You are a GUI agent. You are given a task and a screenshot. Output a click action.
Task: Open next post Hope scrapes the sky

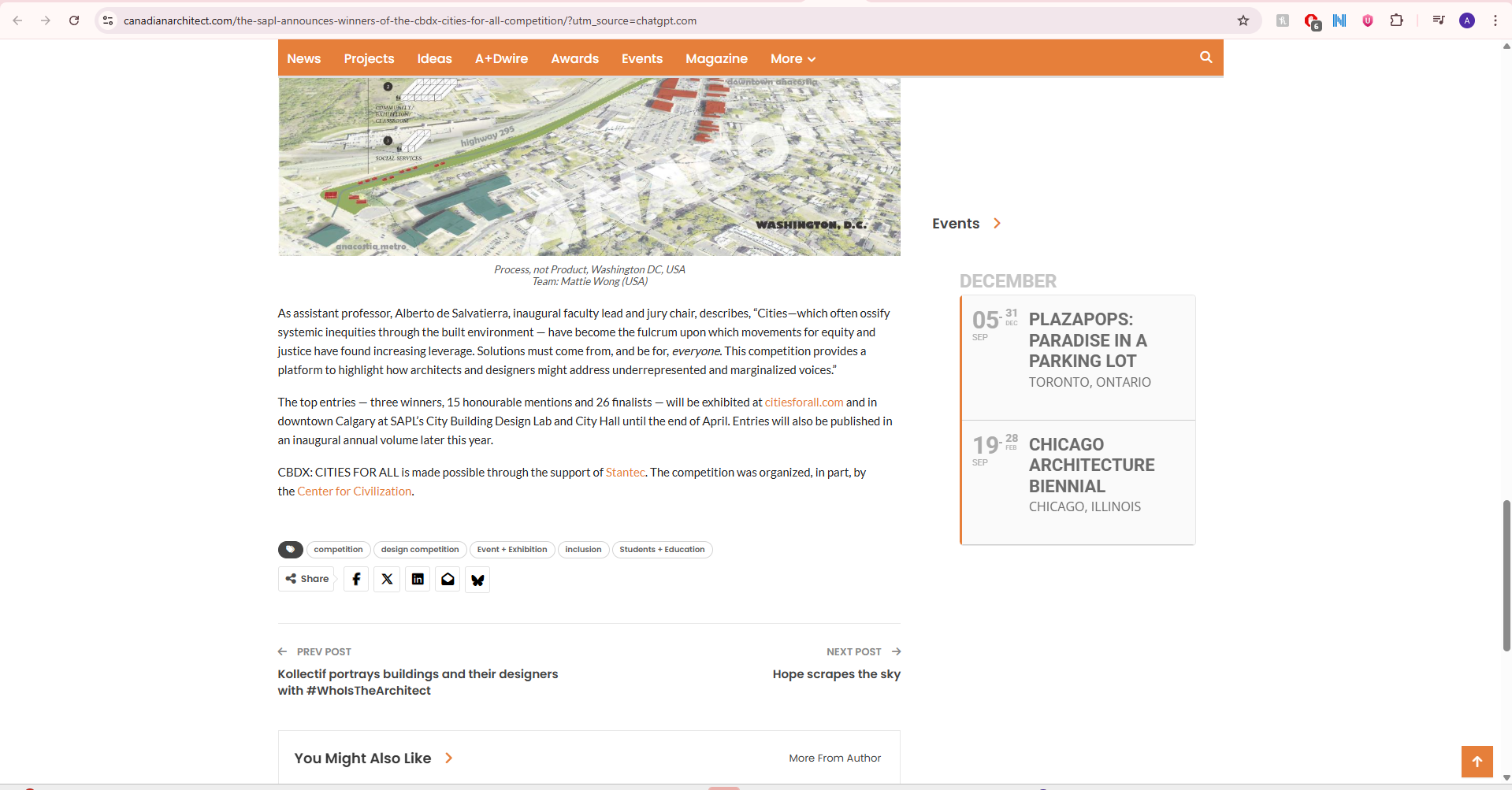(836, 673)
